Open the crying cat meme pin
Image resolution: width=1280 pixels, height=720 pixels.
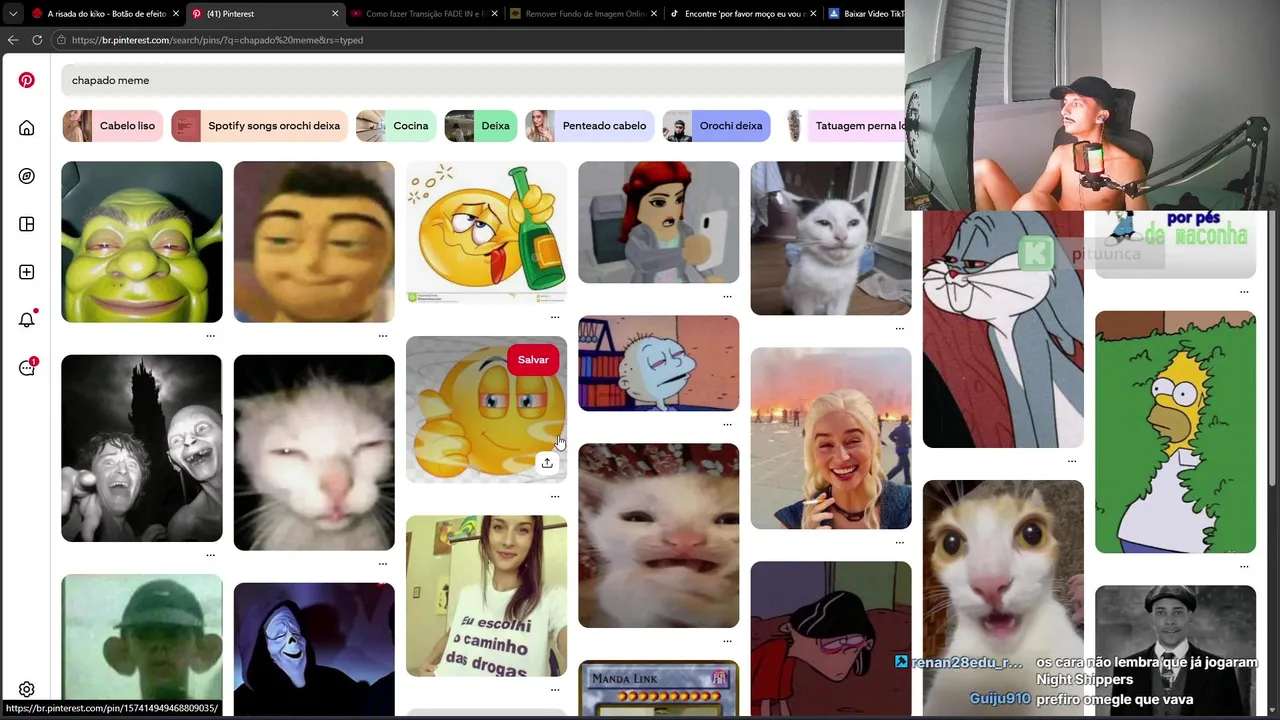659,536
